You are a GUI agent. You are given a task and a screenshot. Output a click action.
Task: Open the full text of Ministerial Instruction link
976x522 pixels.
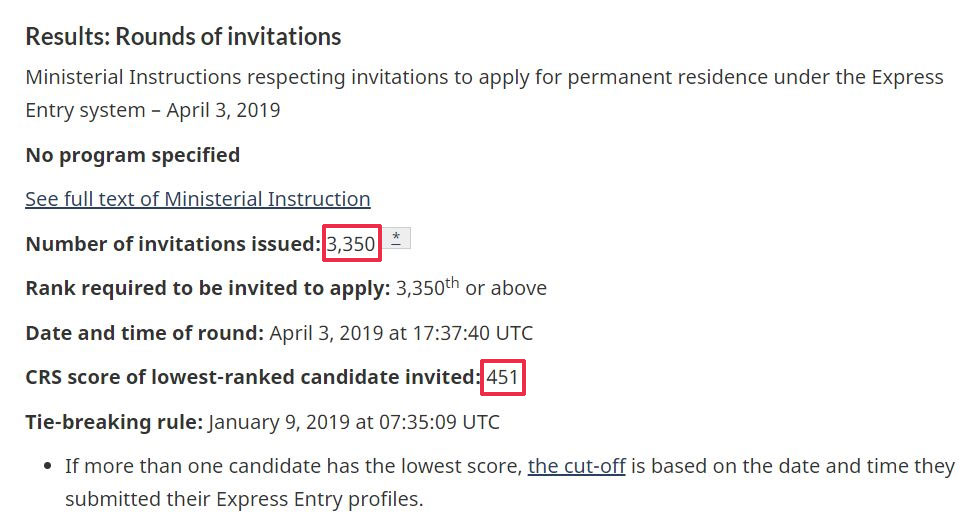[x=197, y=199]
